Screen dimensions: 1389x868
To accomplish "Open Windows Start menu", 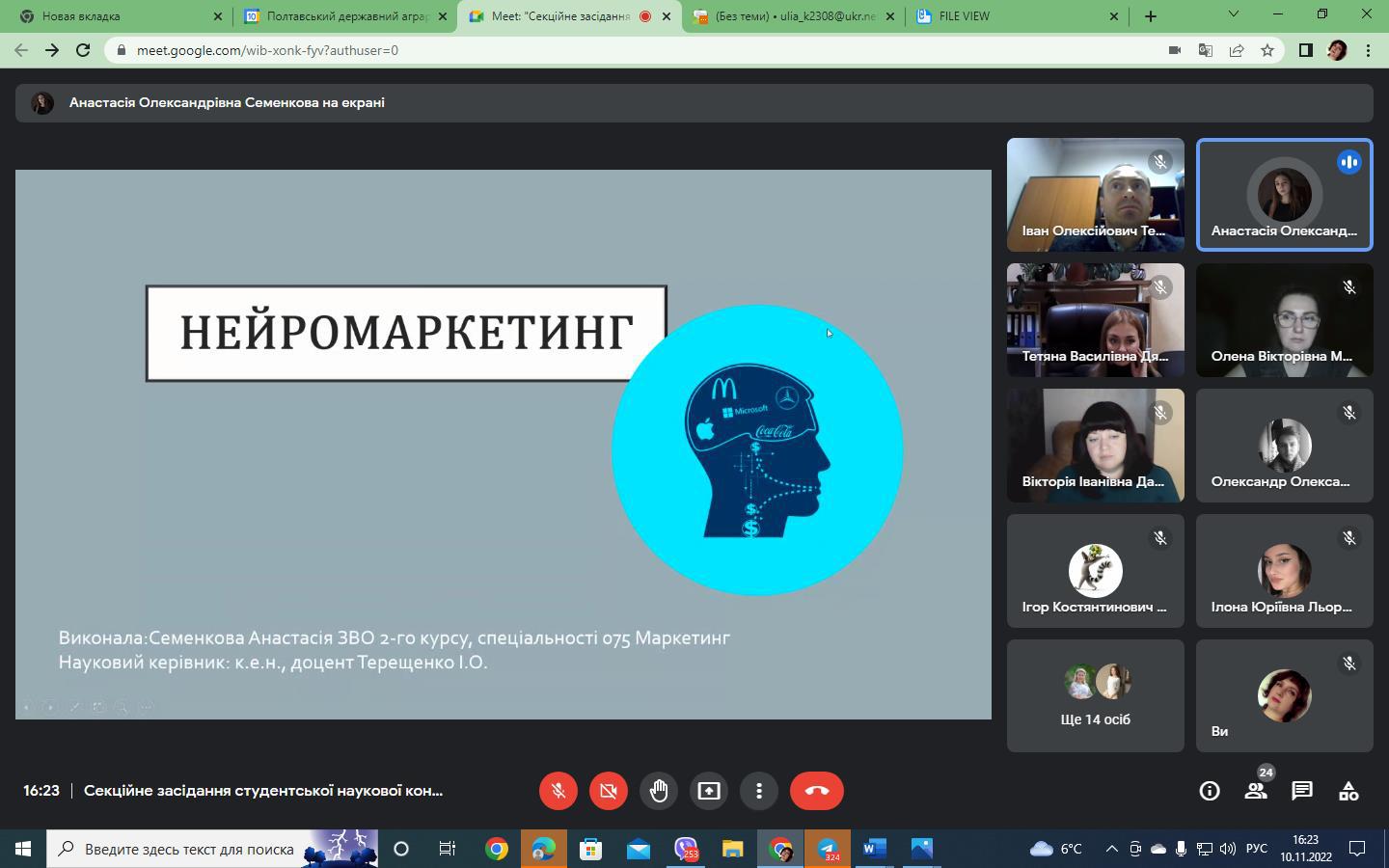I will (x=23, y=849).
